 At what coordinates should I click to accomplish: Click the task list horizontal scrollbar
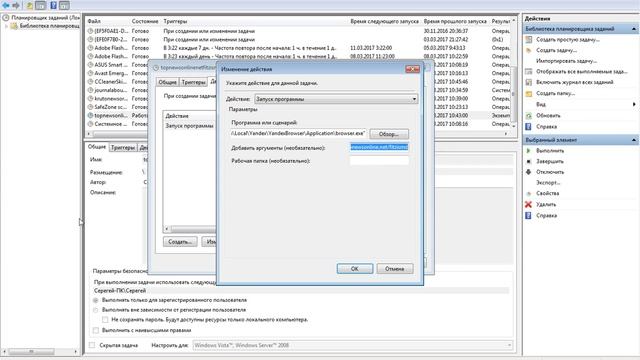[297, 133]
